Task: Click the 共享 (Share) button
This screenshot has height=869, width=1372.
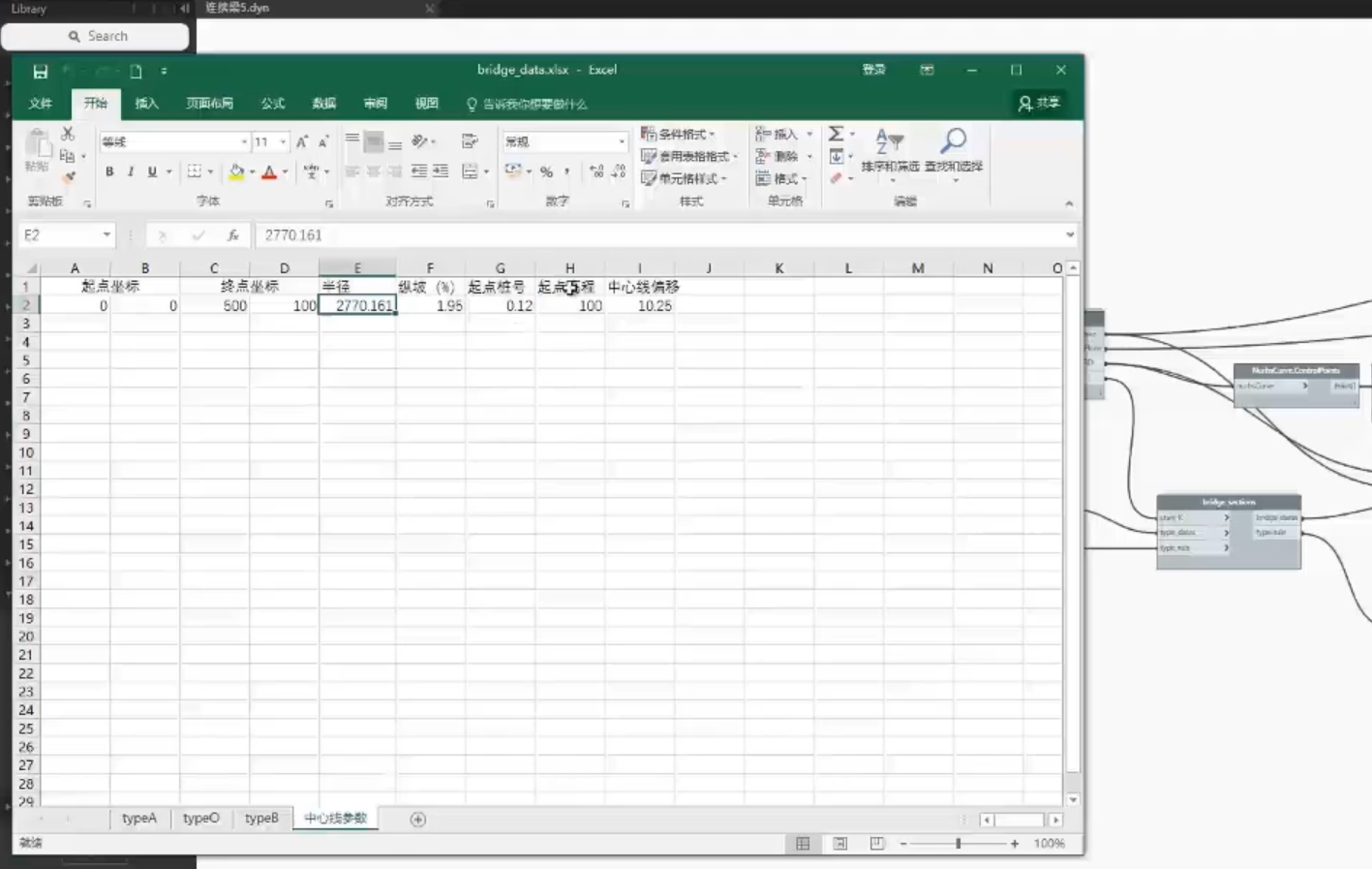Action: 1040,103
